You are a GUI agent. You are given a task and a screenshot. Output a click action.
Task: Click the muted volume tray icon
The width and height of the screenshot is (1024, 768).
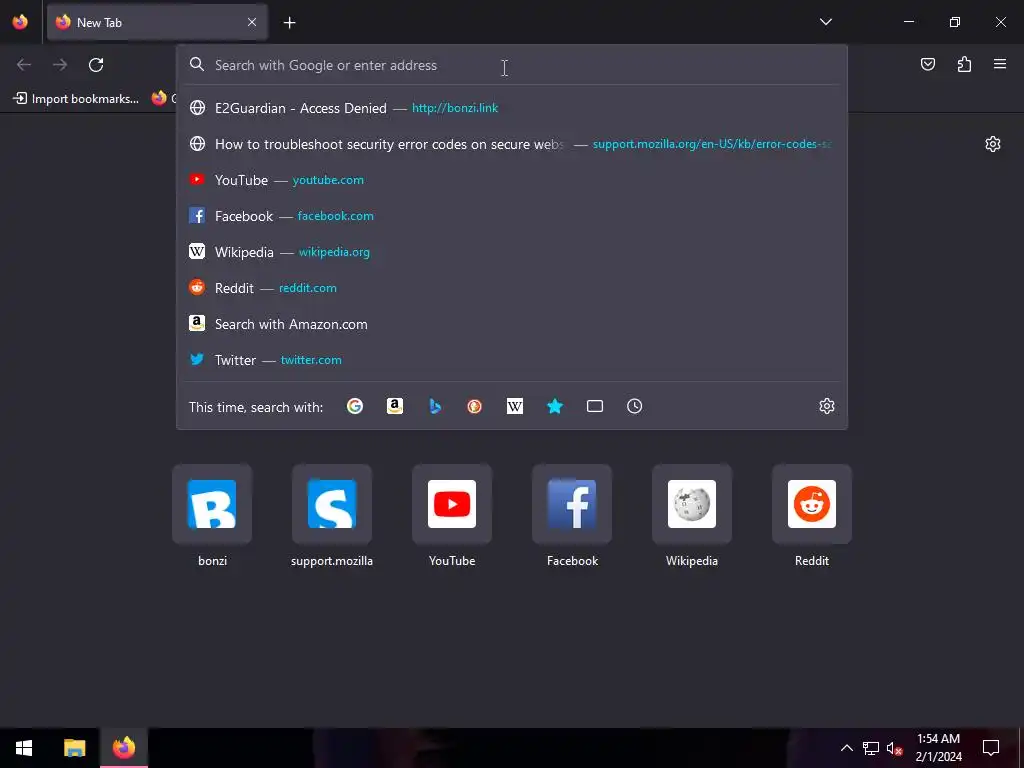point(894,748)
